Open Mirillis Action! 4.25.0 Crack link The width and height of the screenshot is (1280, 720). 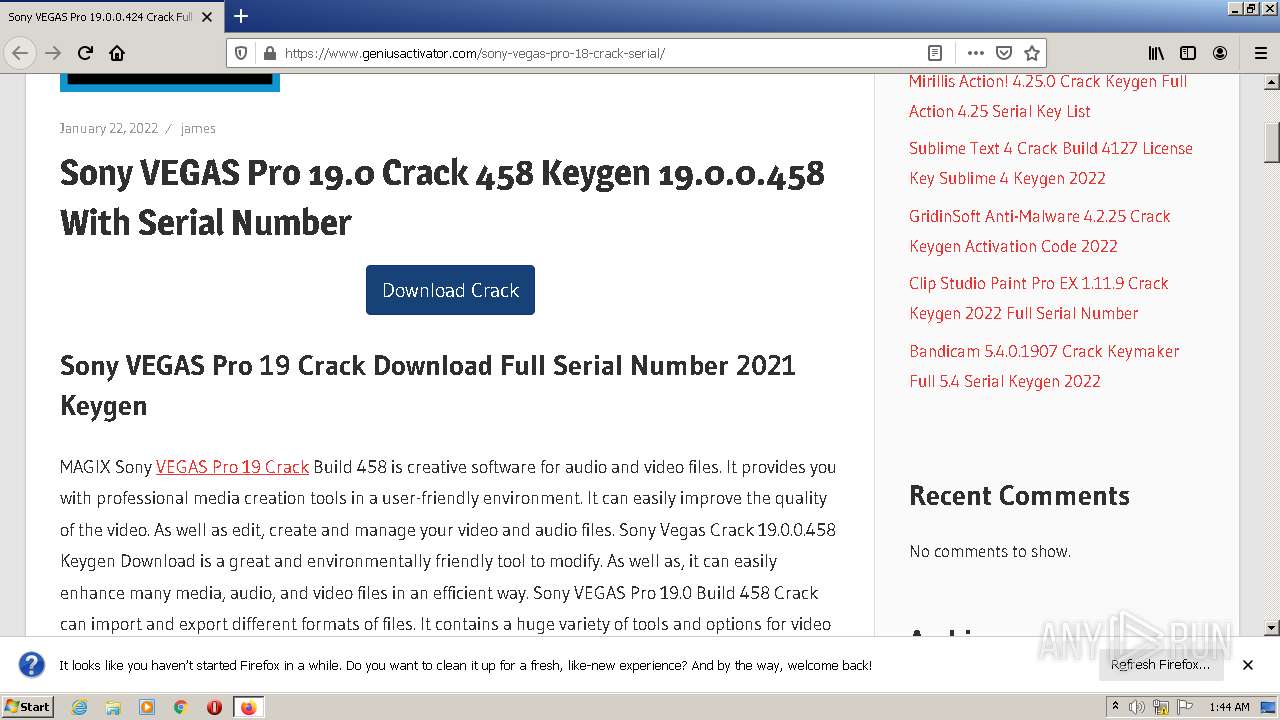(x=1048, y=96)
